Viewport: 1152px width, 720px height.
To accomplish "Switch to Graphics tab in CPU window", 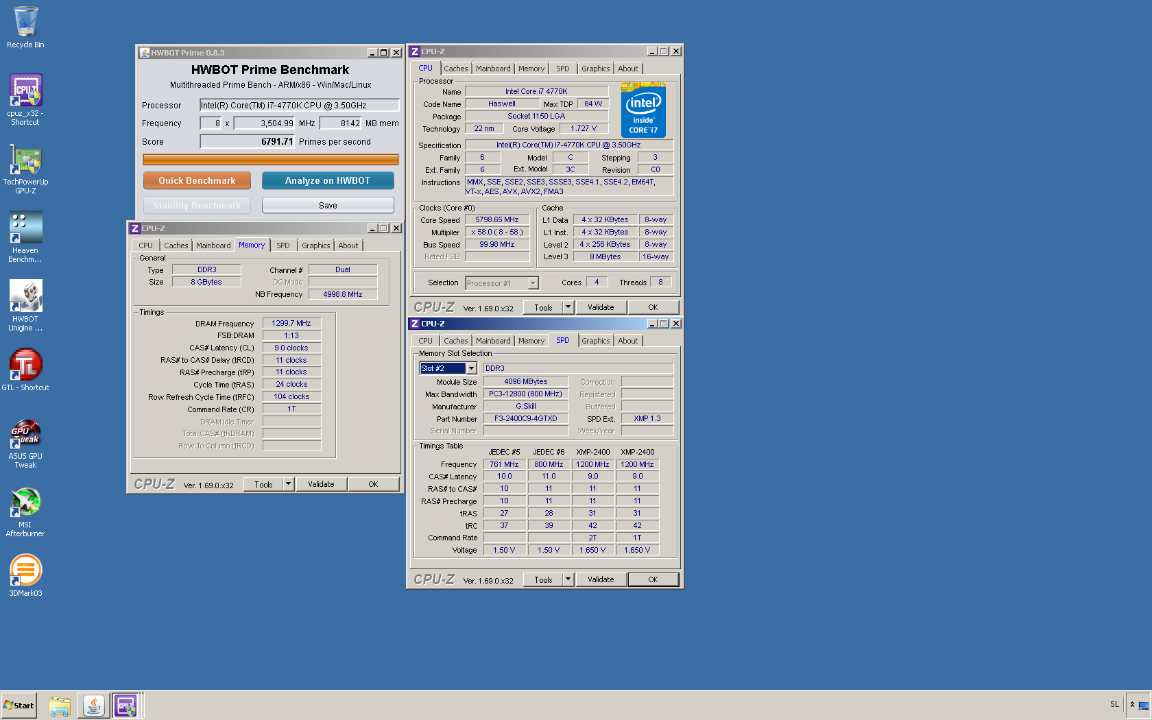I will [x=596, y=68].
